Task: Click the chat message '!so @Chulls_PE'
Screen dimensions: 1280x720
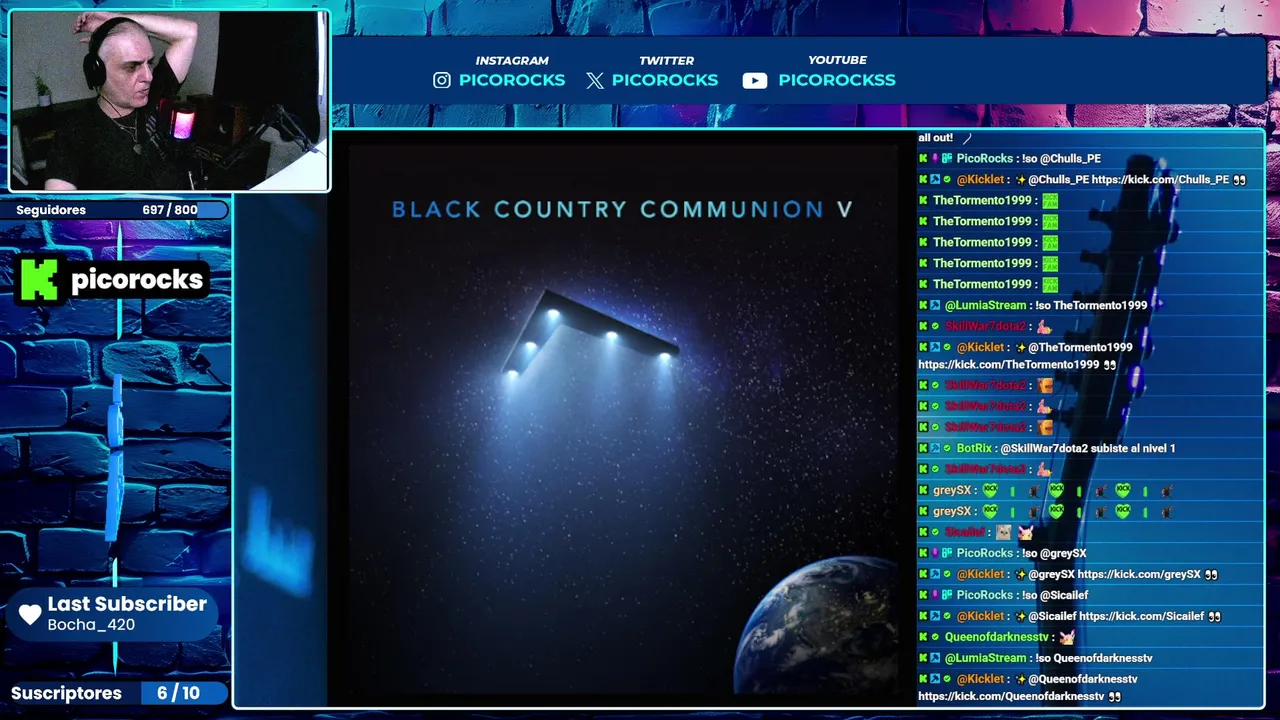Action: 1061,158
